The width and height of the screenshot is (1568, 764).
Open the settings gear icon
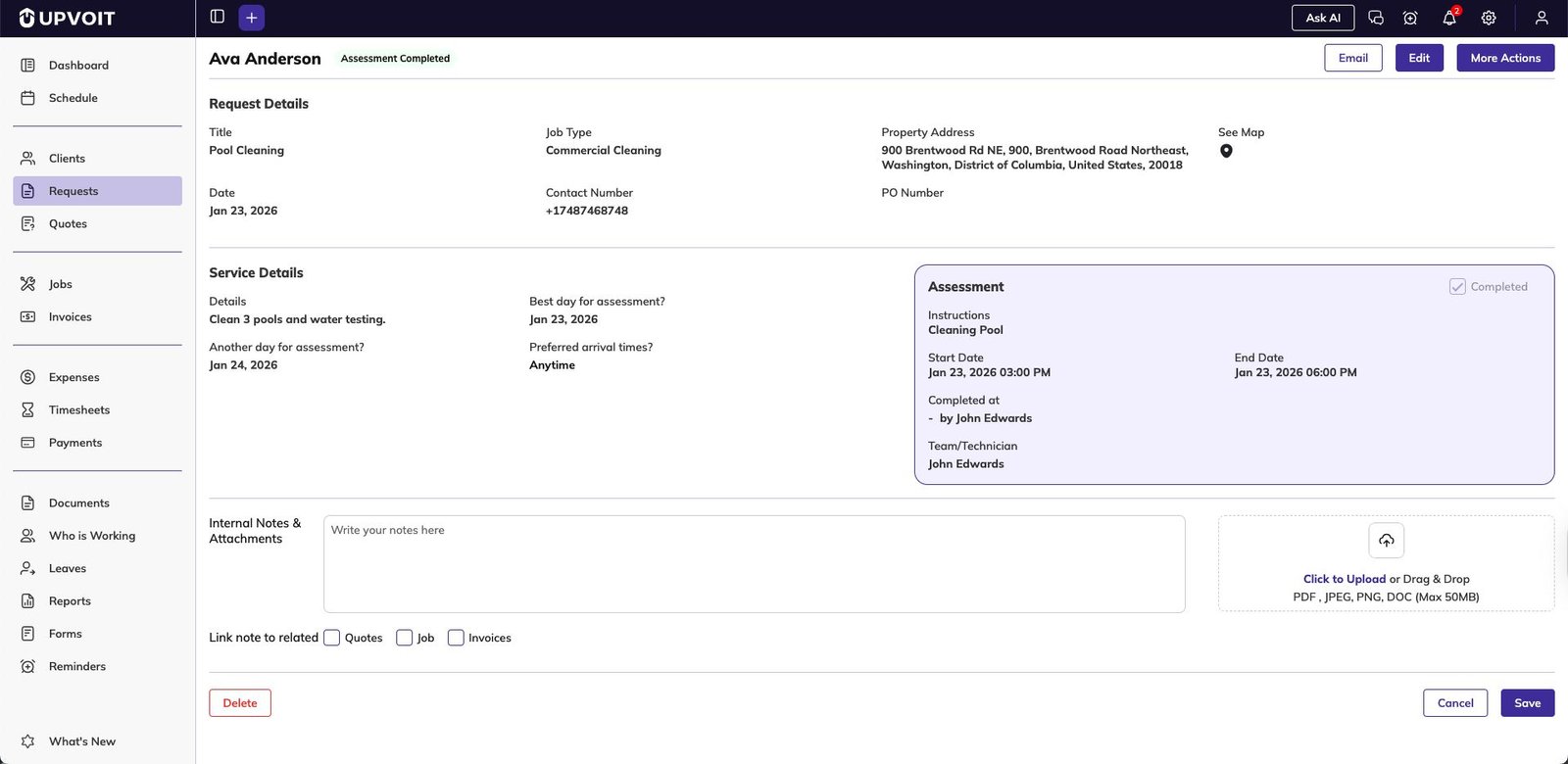[1489, 18]
